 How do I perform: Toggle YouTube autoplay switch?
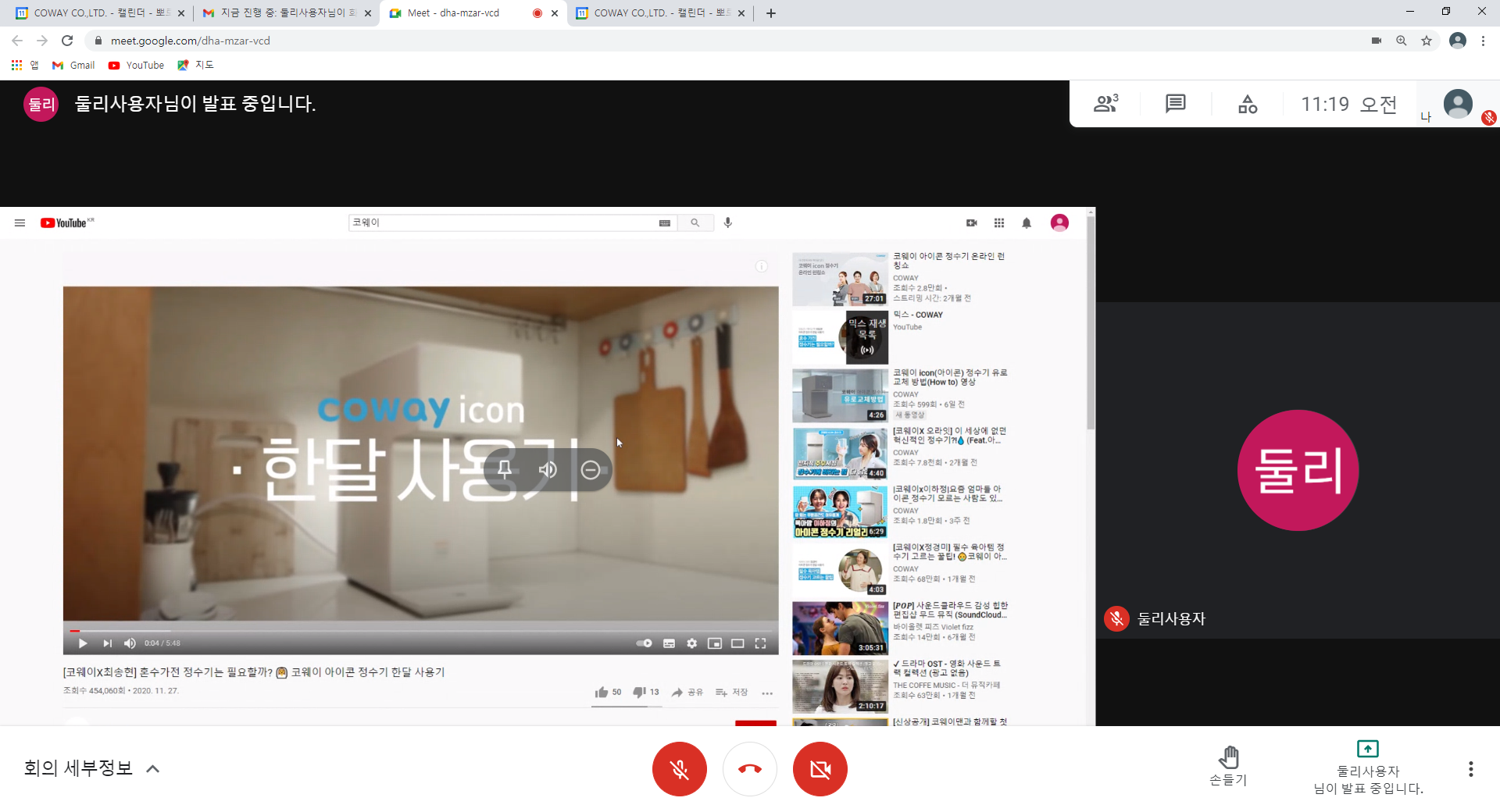tap(645, 643)
